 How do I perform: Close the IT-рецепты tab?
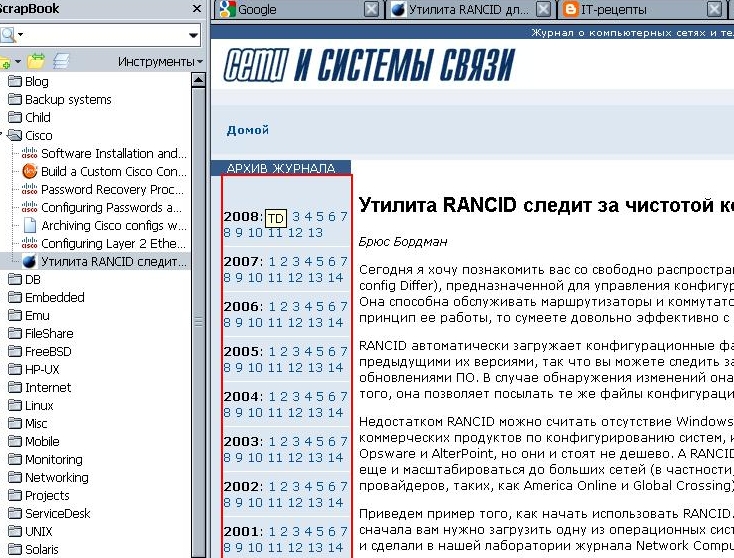pyautogui.click(x=714, y=9)
